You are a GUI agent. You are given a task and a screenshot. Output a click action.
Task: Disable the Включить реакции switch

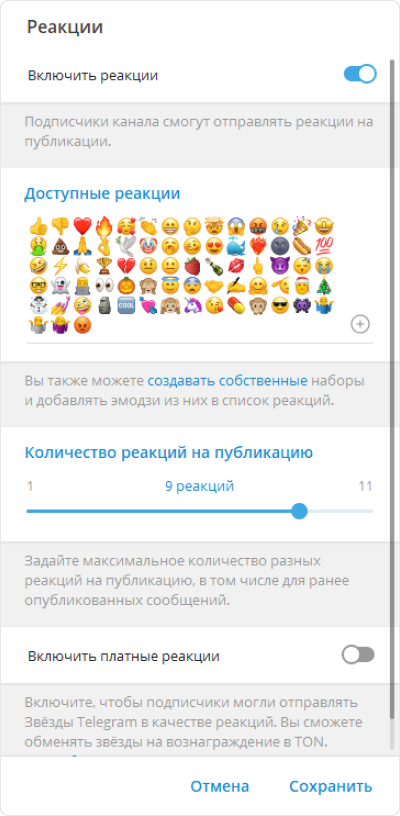359,74
